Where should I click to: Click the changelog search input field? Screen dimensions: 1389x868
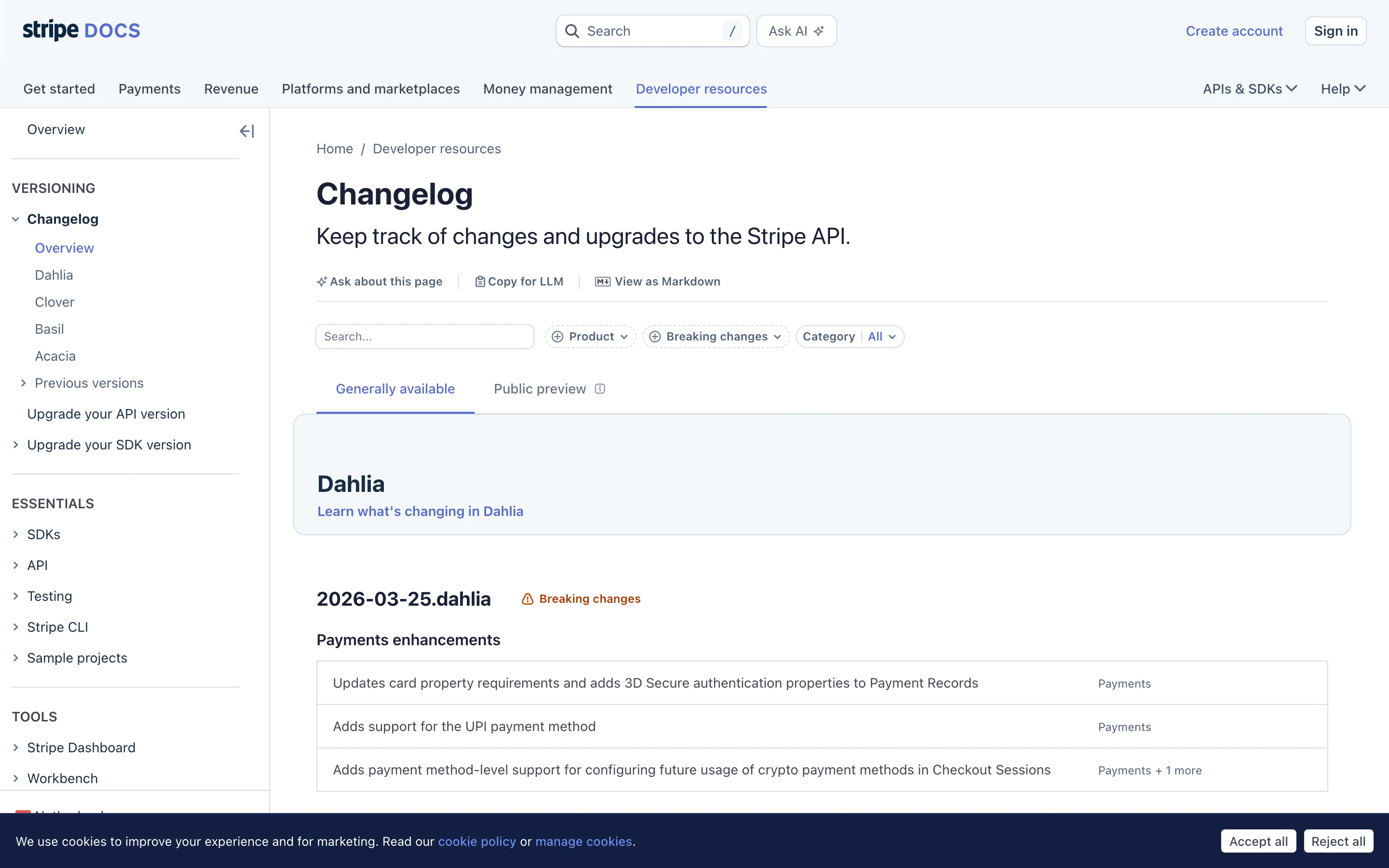424,337
